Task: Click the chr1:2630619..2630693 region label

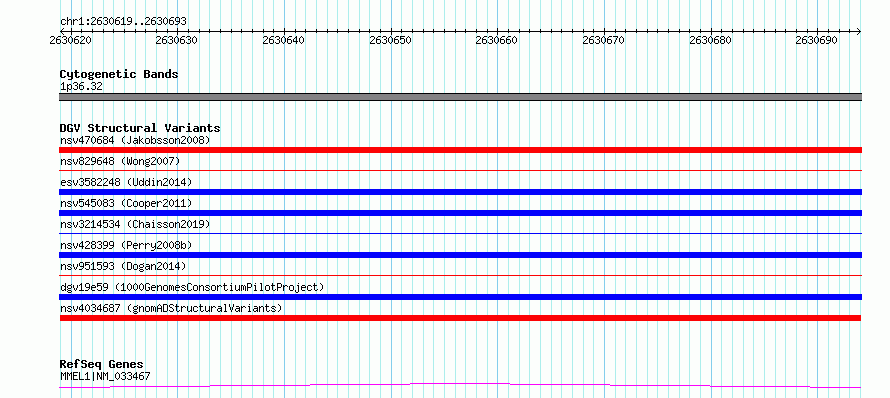Action: pos(123,22)
